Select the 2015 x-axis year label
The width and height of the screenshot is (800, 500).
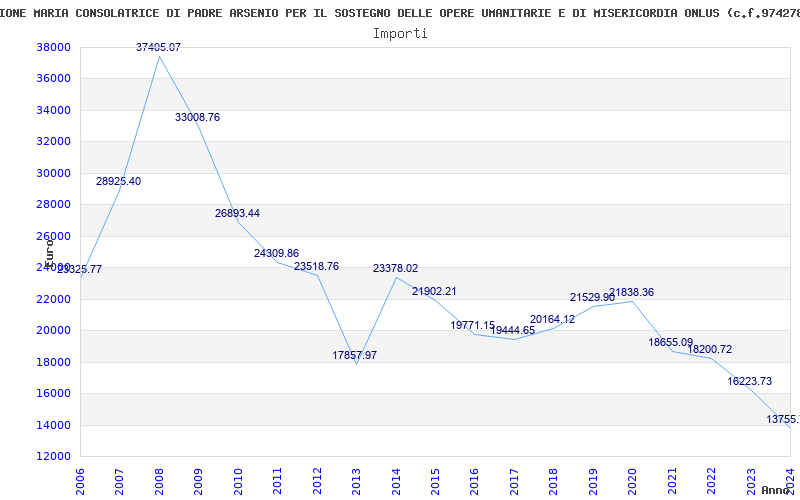click(x=435, y=482)
